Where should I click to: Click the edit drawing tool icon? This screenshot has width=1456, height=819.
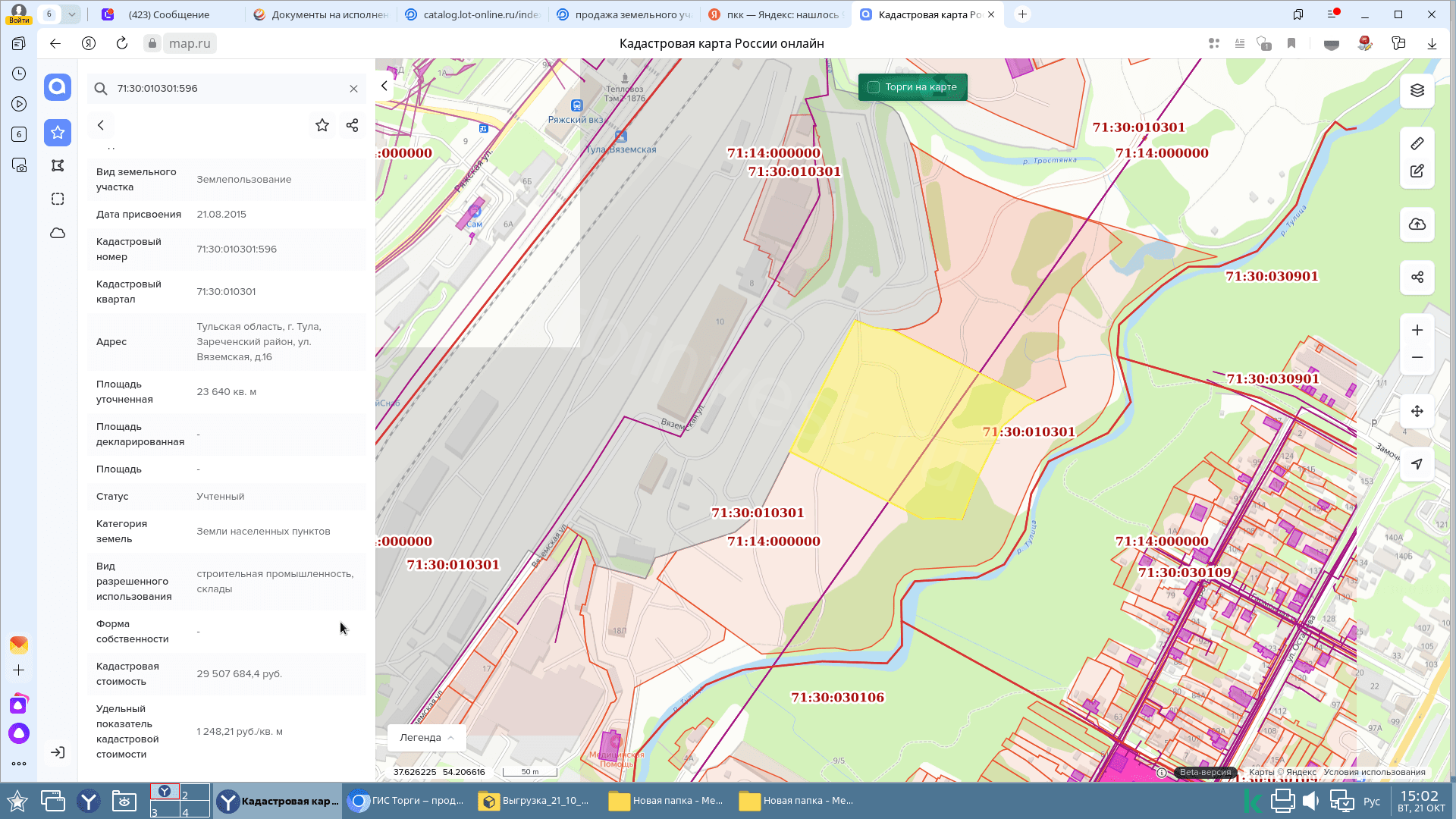coord(1417,171)
